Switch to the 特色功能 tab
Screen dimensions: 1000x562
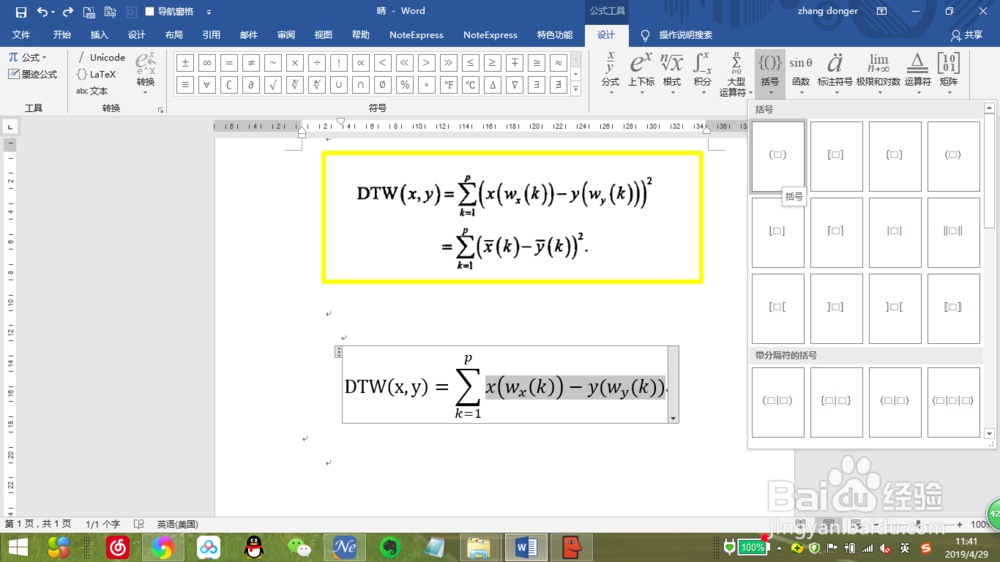point(554,35)
